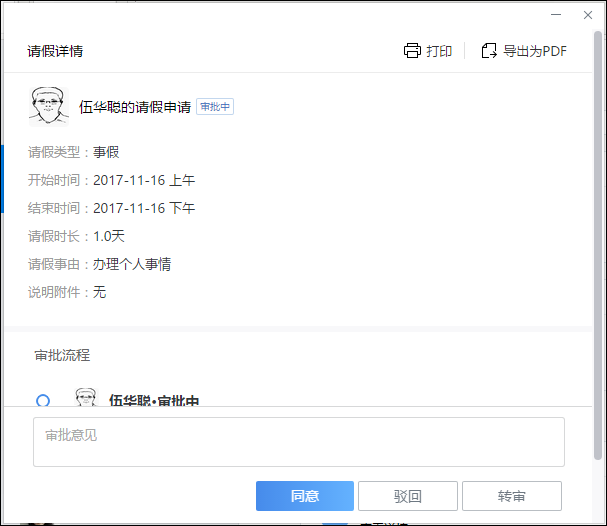
Task: Approve the request with 同意
Action: 305,496
